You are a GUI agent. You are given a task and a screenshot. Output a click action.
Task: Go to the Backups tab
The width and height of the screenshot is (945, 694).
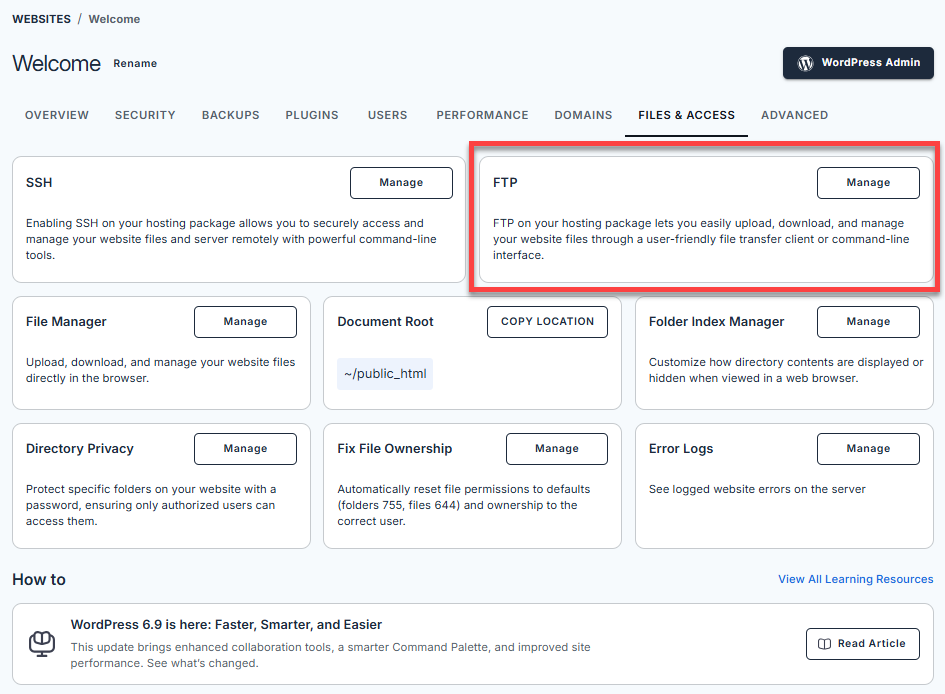click(230, 115)
